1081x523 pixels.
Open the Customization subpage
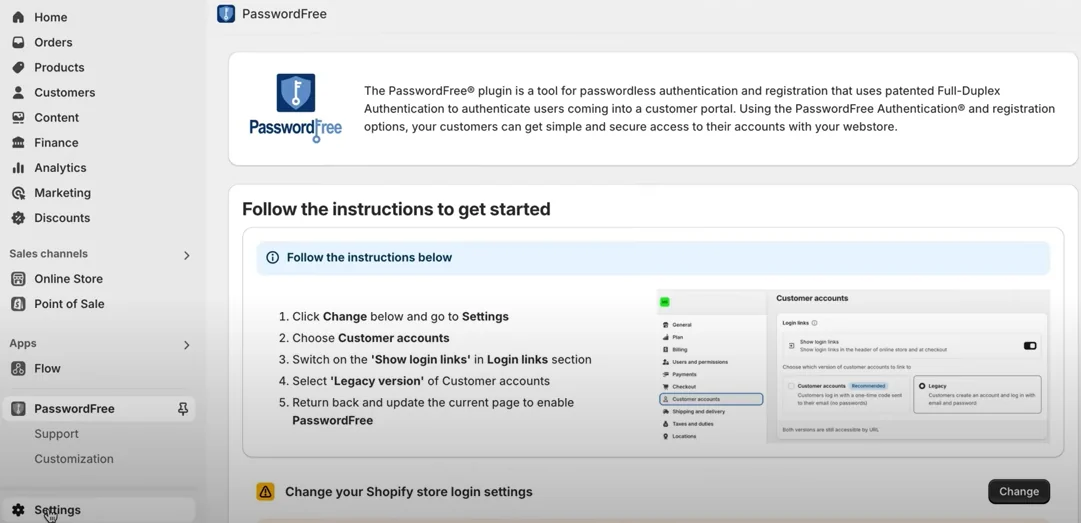pos(74,459)
